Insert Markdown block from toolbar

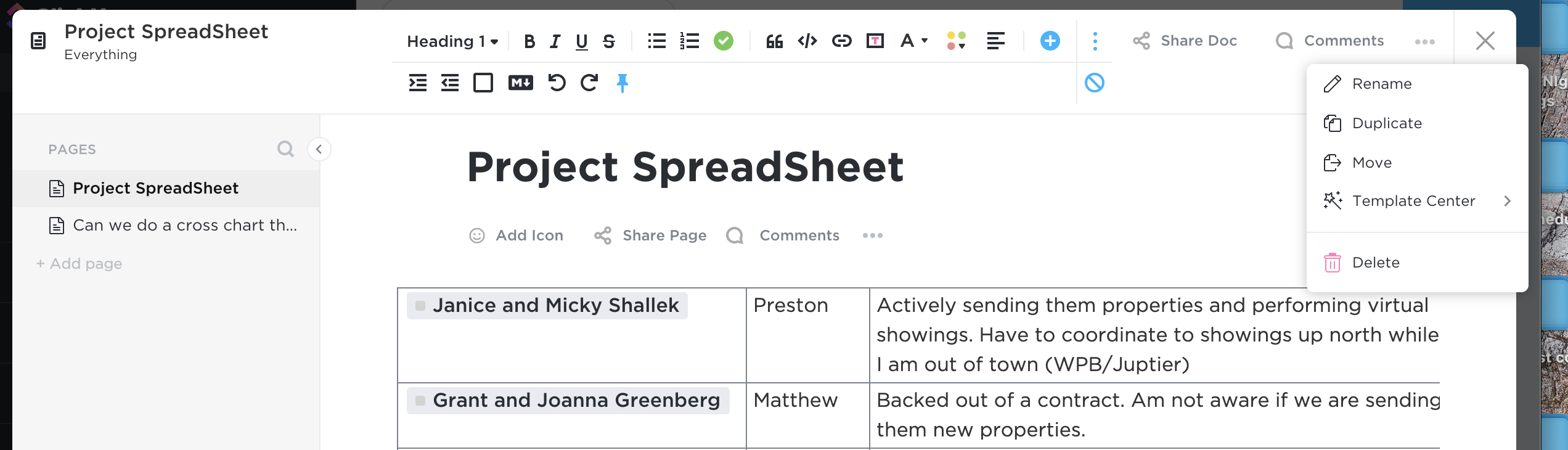[520, 83]
